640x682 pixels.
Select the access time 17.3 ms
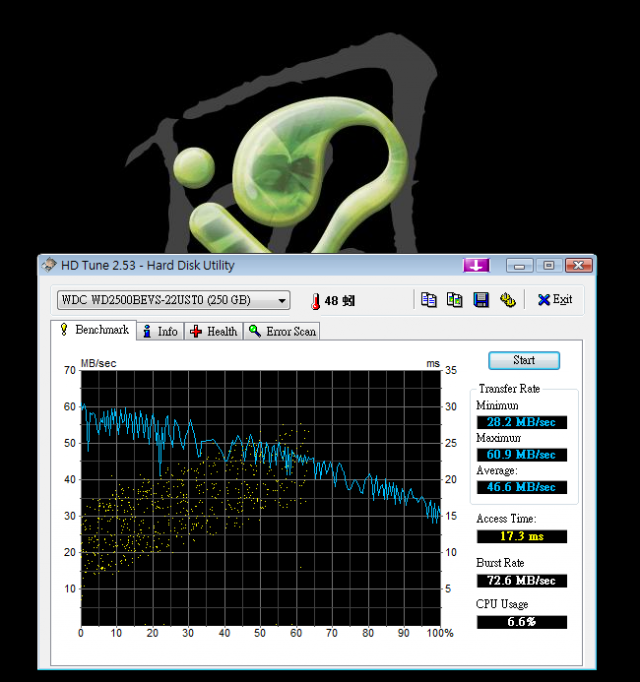[522, 536]
